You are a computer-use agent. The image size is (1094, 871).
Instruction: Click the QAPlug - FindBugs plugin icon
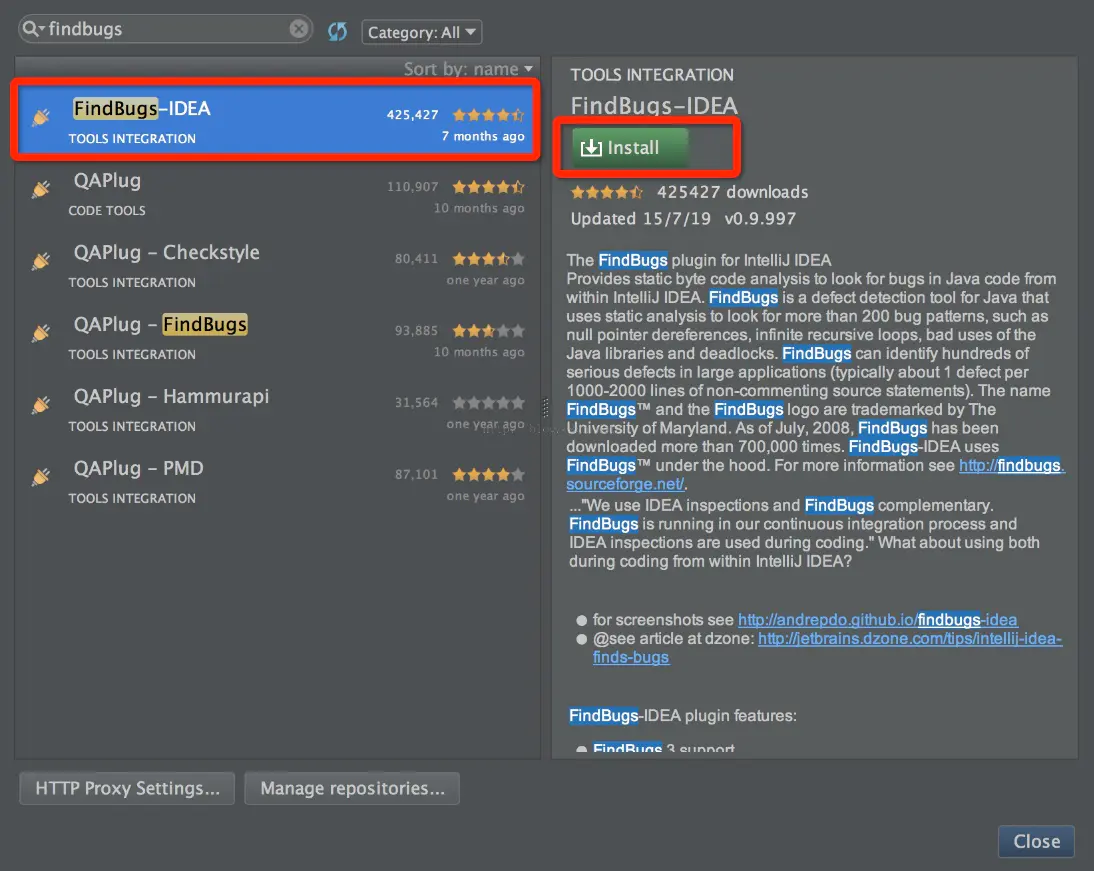pos(41,333)
